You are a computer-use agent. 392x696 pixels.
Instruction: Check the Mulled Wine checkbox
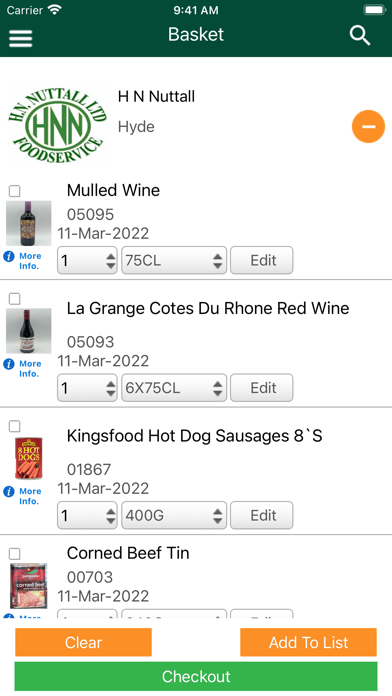pyautogui.click(x=15, y=191)
